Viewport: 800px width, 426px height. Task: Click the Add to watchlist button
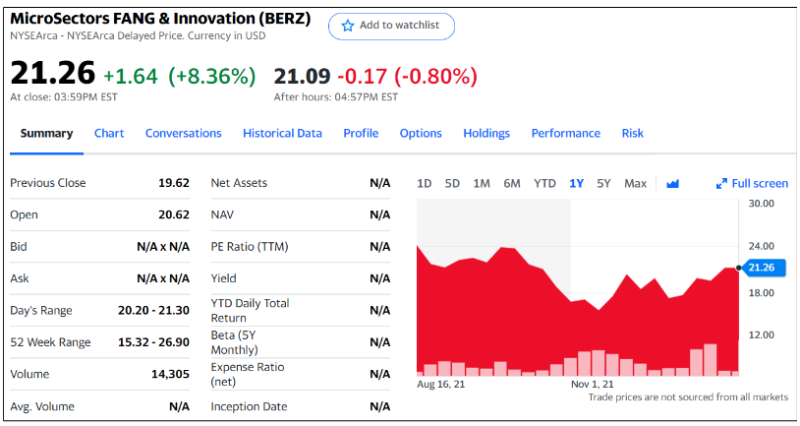coord(391,26)
